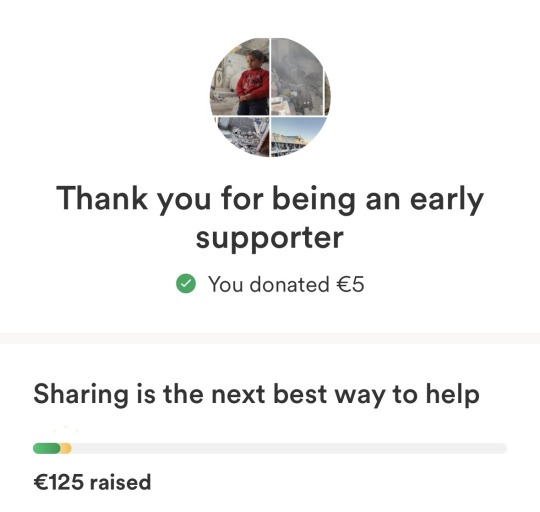Click 'Sharing is the next best way to help'
540x512 pixels.
coord(257,395)
